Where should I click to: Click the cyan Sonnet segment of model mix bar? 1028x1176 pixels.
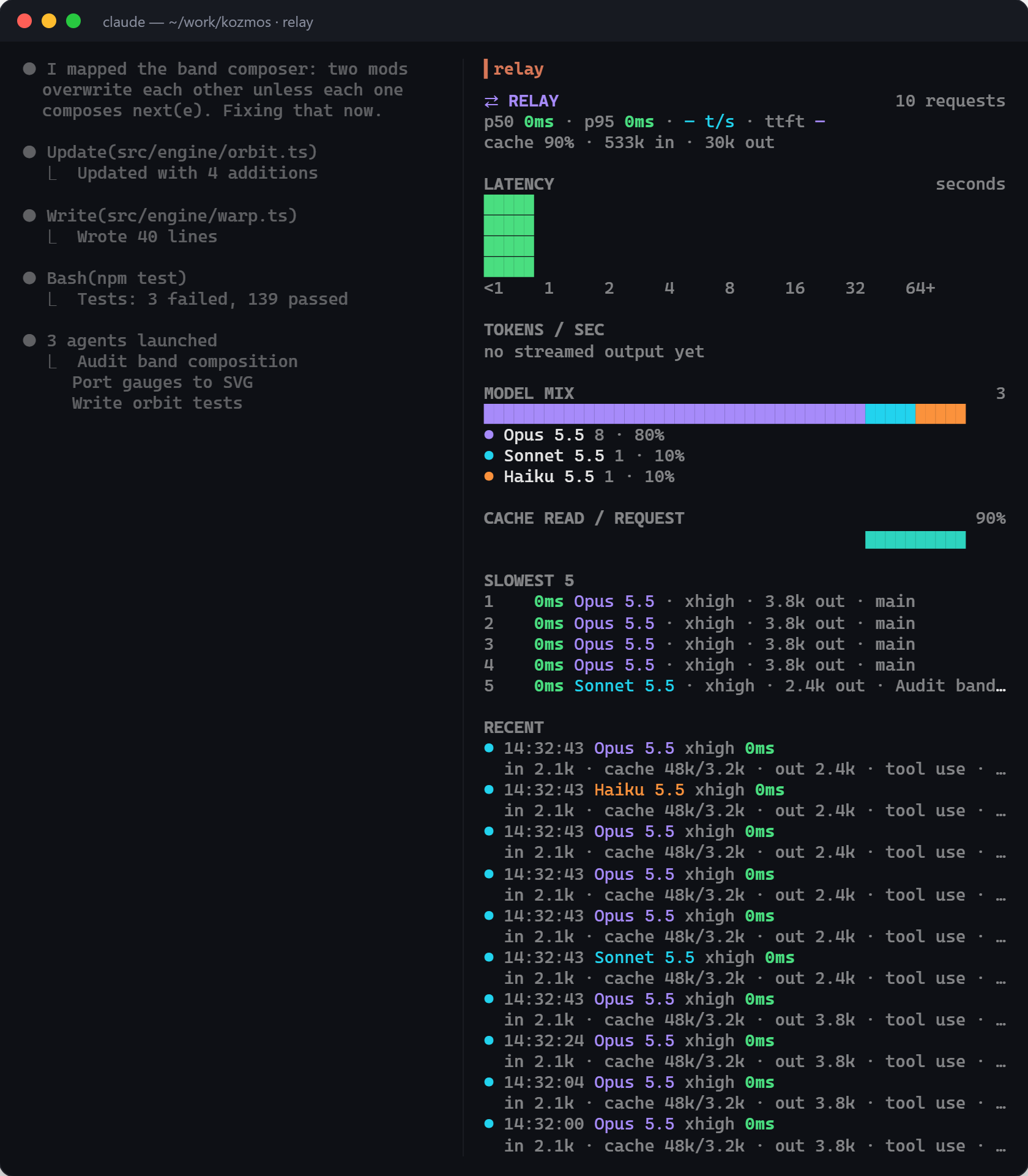click(x=890, y=414)
